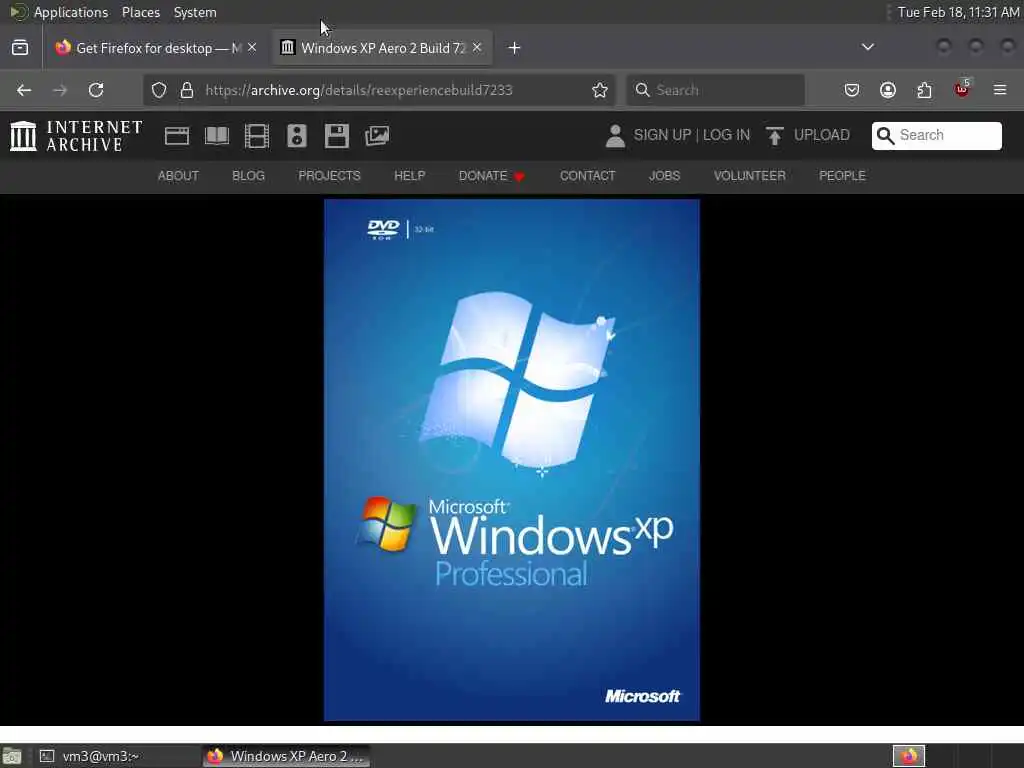Image resolution: width=1024 pixels, height=768 pixels.
Task: Open the System menu
Action: pos(195,12)
